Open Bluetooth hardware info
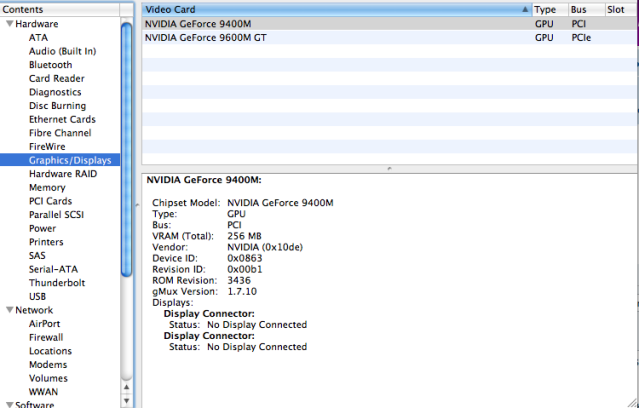639x408 pixels. click(x=51, y=65)
